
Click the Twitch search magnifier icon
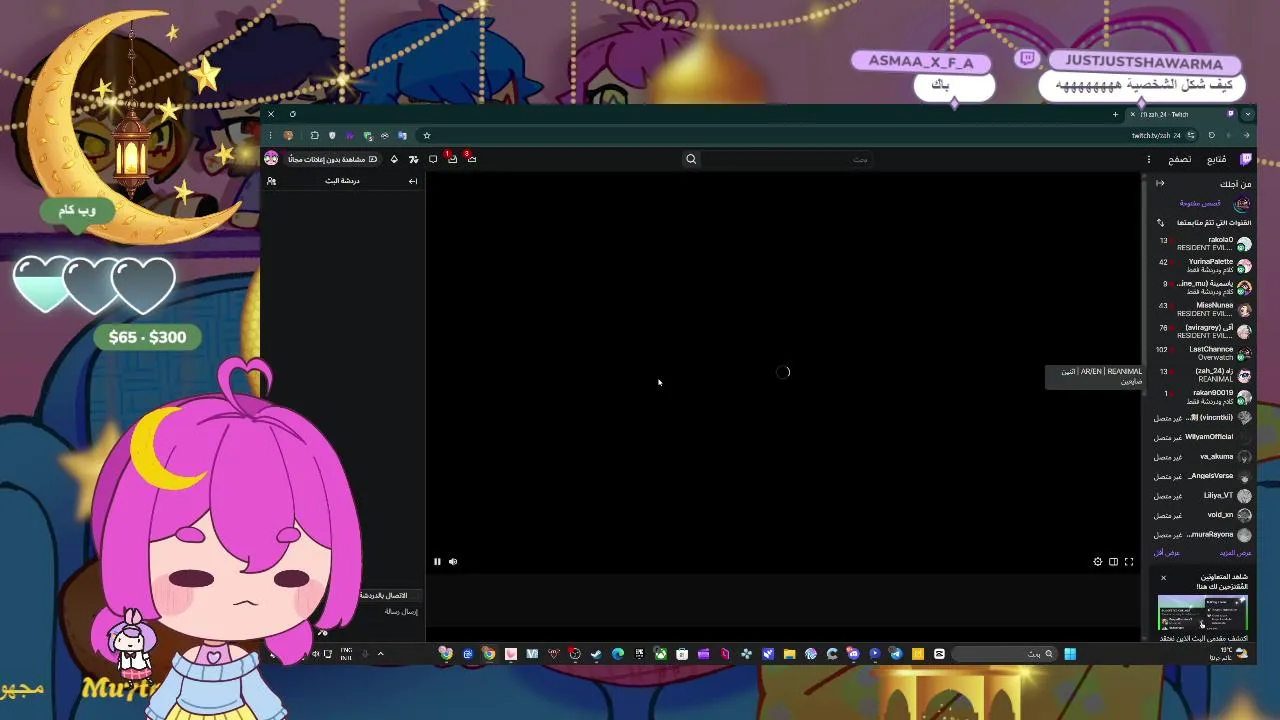[x=691, y=159]
